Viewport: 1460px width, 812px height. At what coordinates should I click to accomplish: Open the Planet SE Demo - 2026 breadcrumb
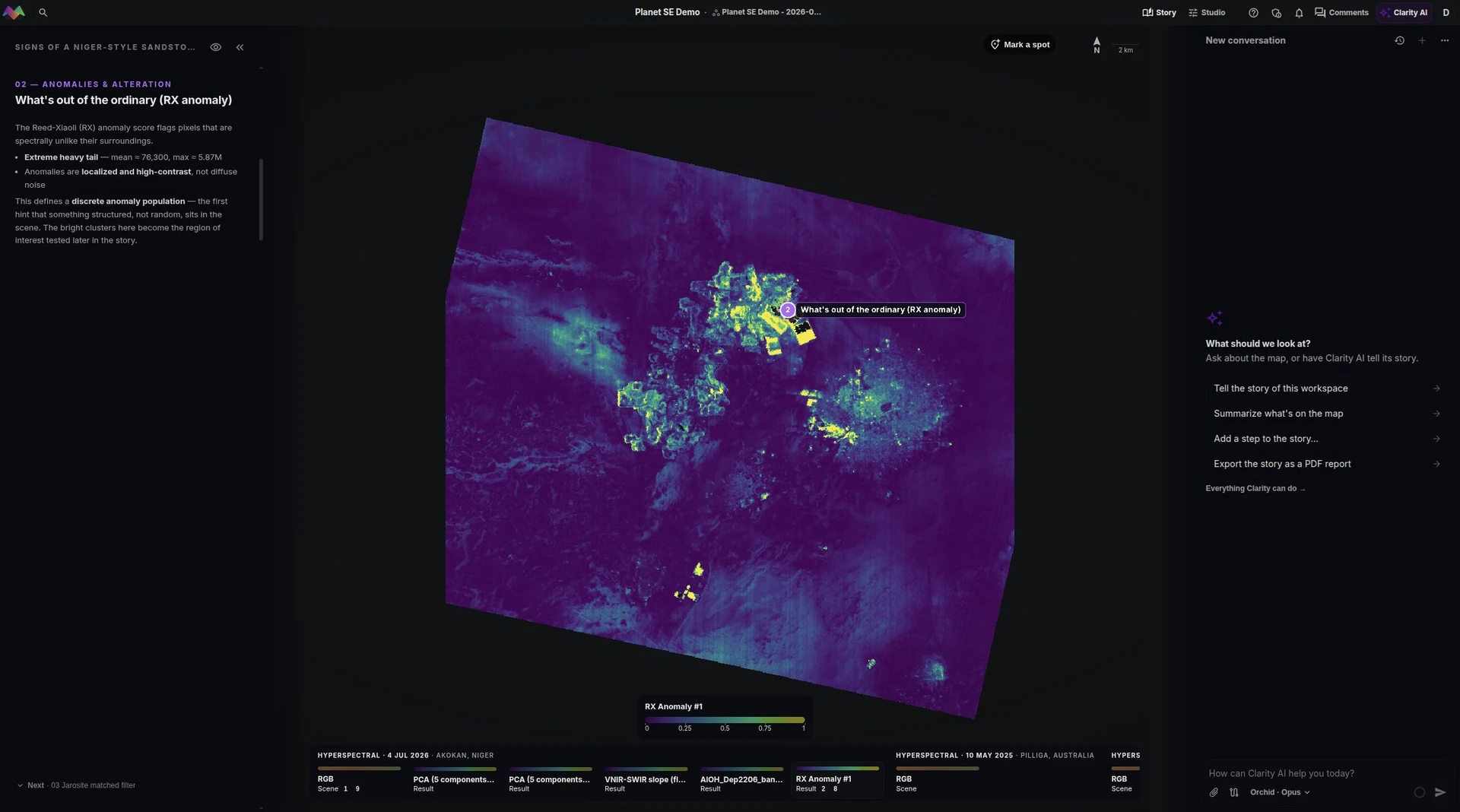coord(766,12)
